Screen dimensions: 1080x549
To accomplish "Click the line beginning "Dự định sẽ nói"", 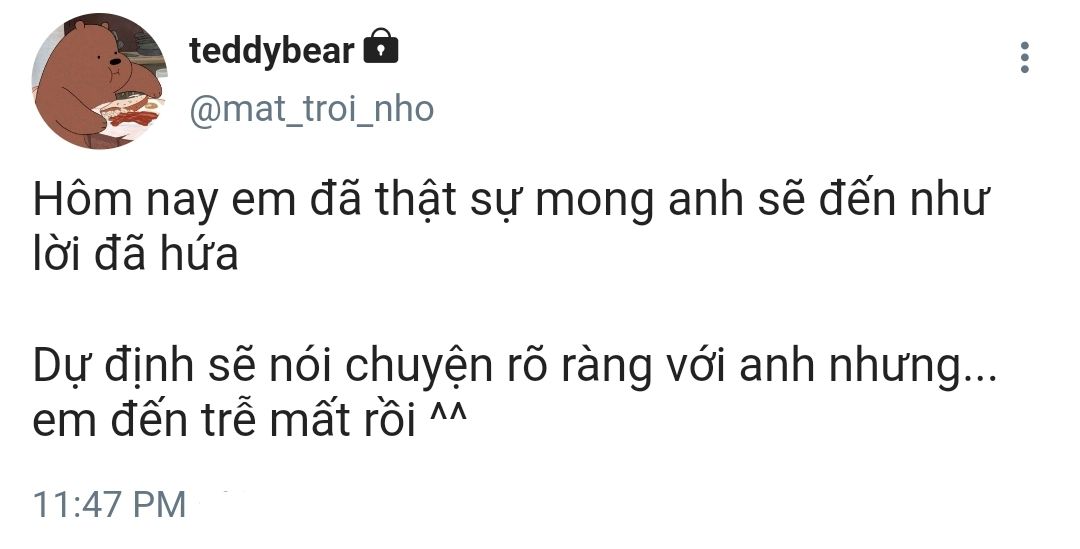I will point(515,366).
